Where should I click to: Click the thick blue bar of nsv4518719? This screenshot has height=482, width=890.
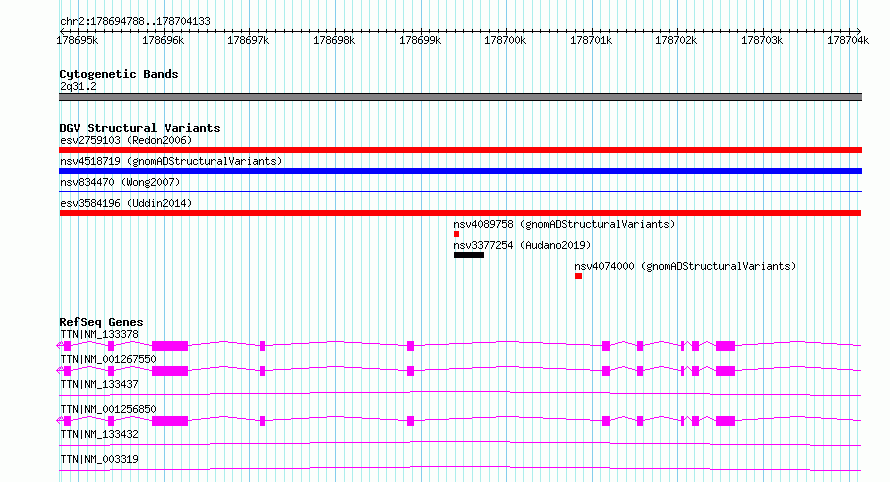460,171
